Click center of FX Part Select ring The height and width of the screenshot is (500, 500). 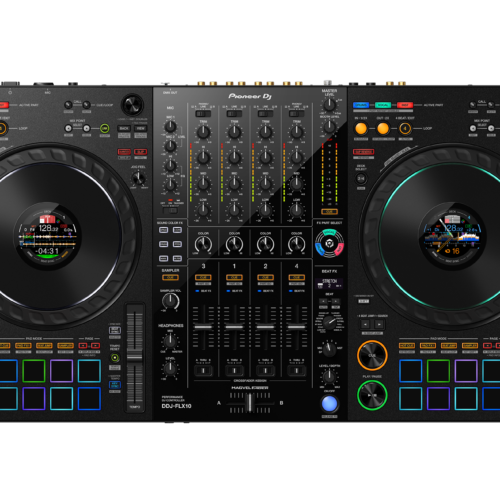329,243
